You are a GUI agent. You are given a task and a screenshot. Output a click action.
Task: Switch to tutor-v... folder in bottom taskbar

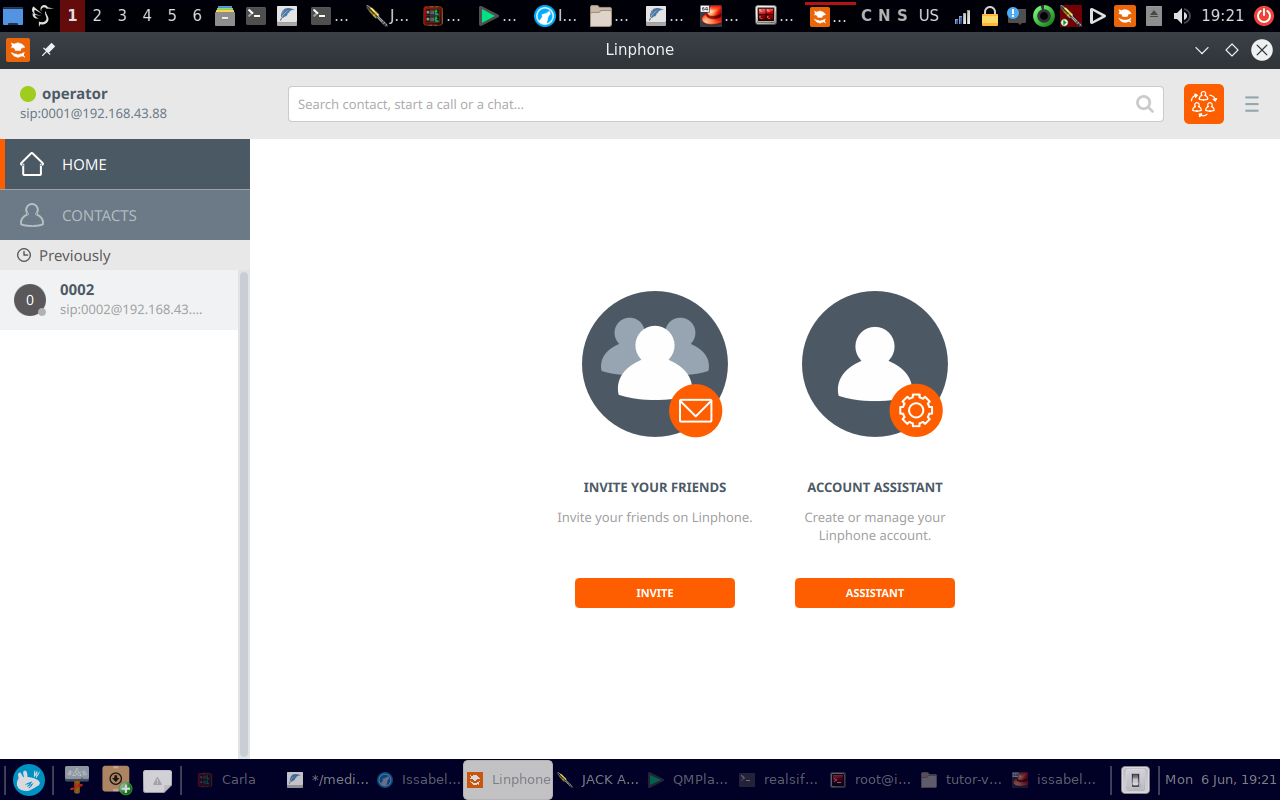pyautogui.click(x=960, y=779)
